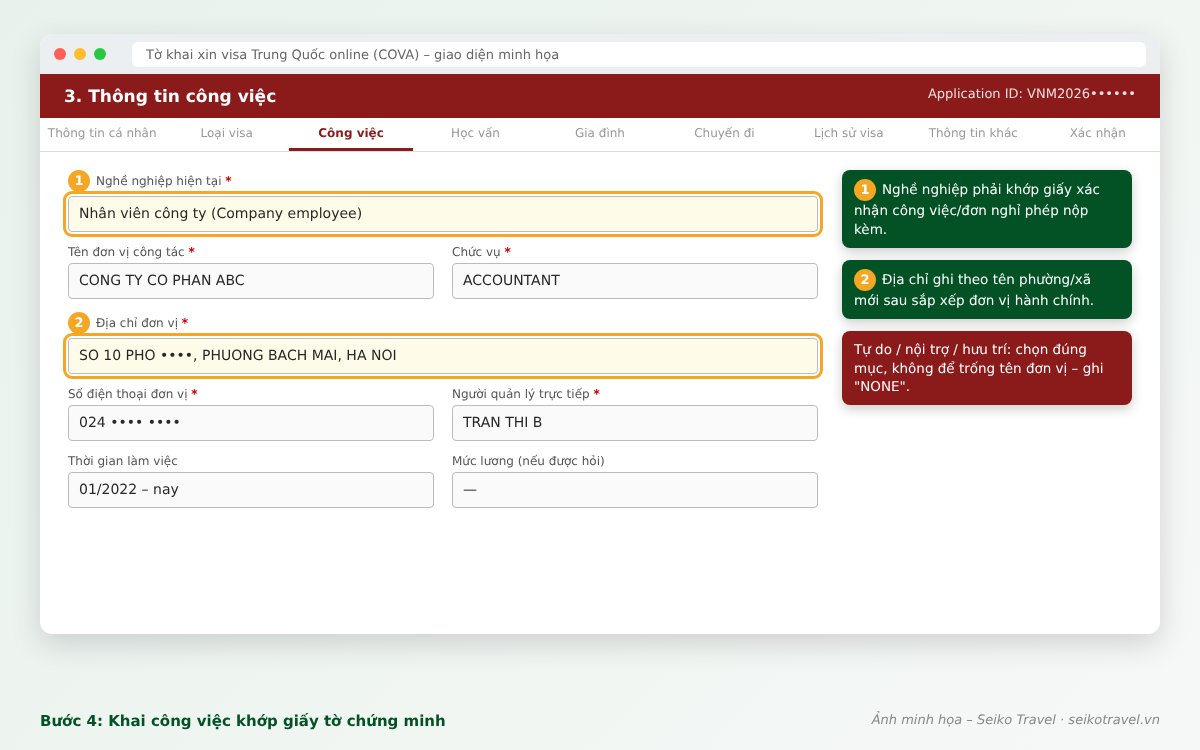Click the Chức vụ field with ACCOUNTANT
The height and width of the screenshot is (750, 1200).
[x=635, y=281]
